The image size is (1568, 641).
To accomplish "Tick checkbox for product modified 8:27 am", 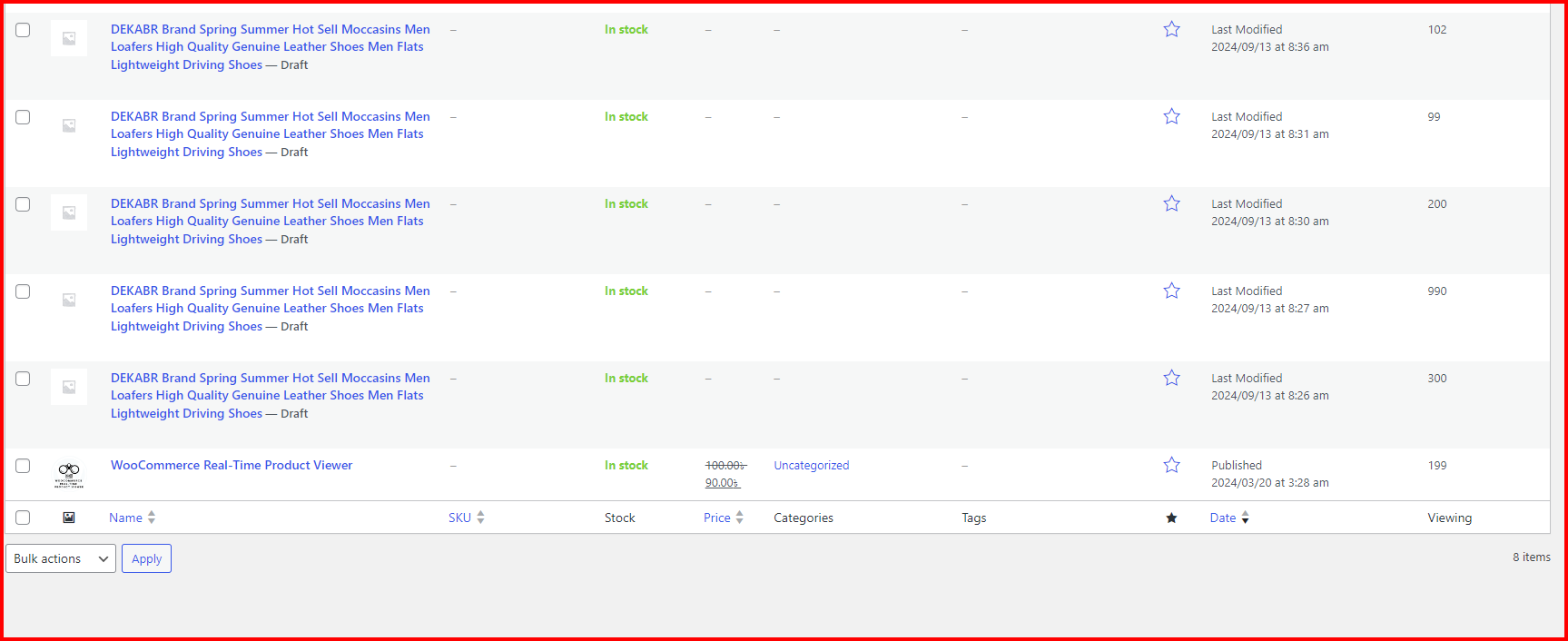I will (x=23, y=291).
